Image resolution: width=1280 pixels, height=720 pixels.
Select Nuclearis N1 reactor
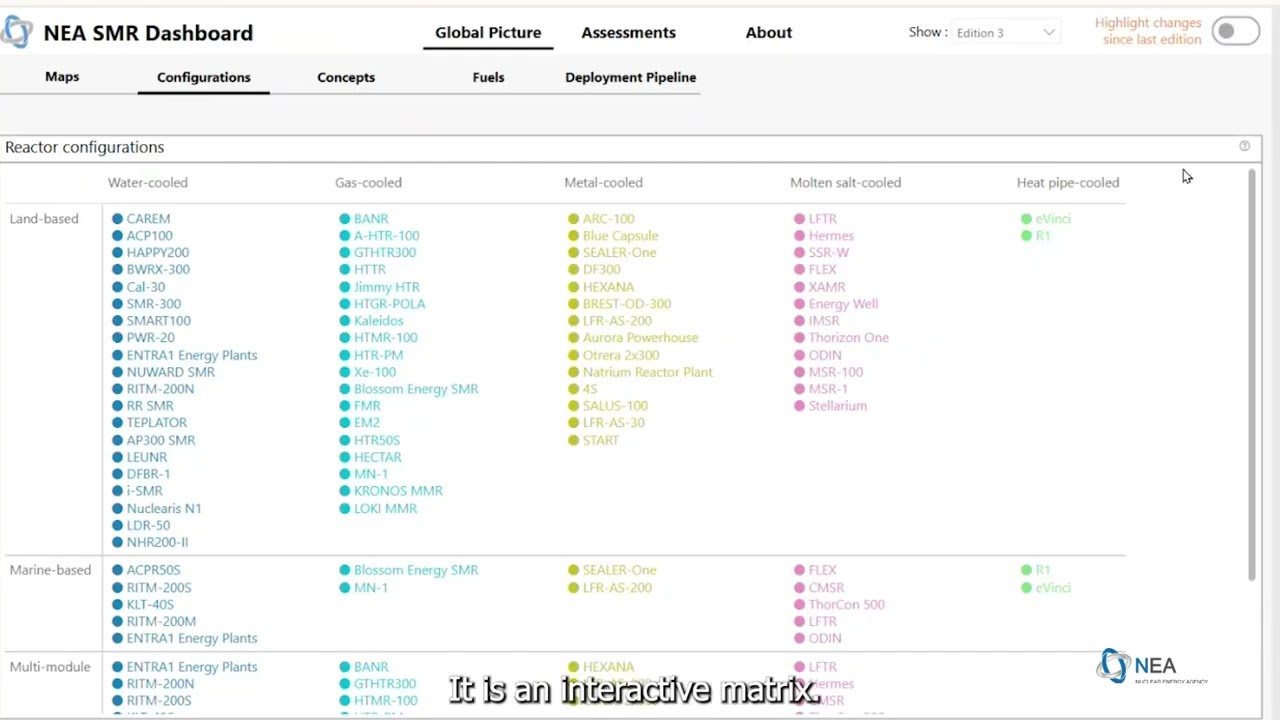[164, 508]
